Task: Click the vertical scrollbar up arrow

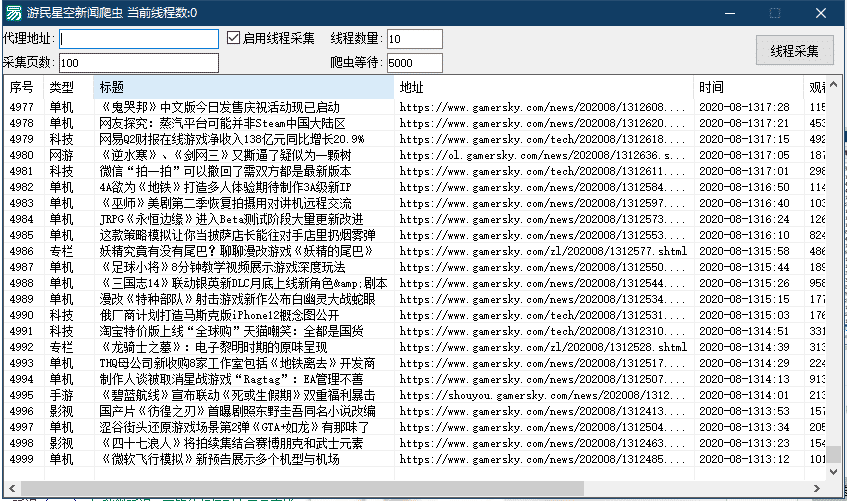Action: point(835,85)
